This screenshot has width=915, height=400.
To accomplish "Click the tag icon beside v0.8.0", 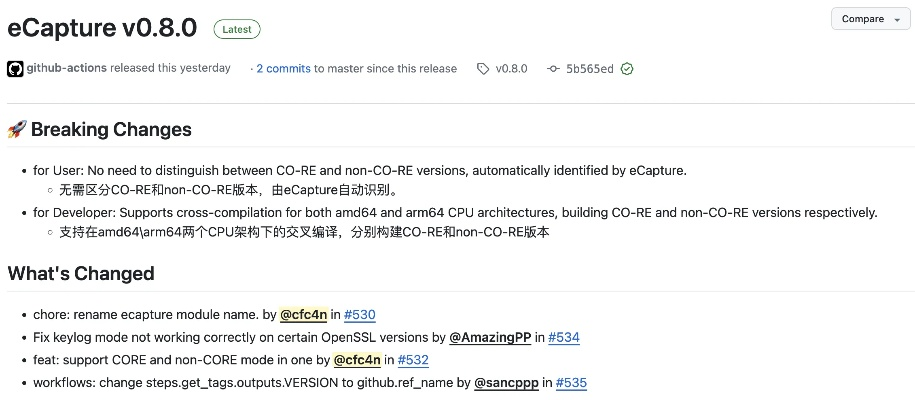I will [x=483, y=69].
